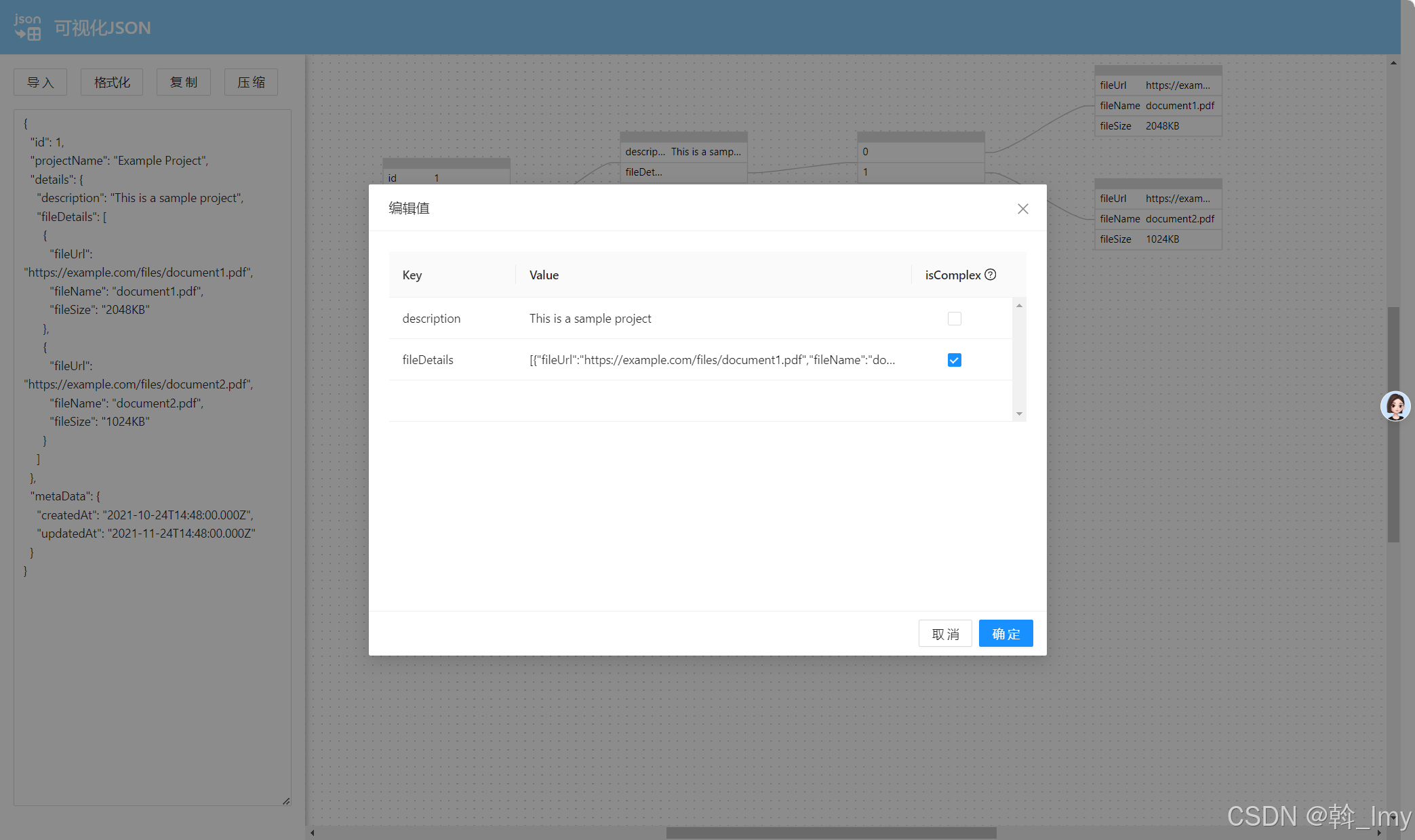Cancel the dialog with 取消 button

pos(945,634)
